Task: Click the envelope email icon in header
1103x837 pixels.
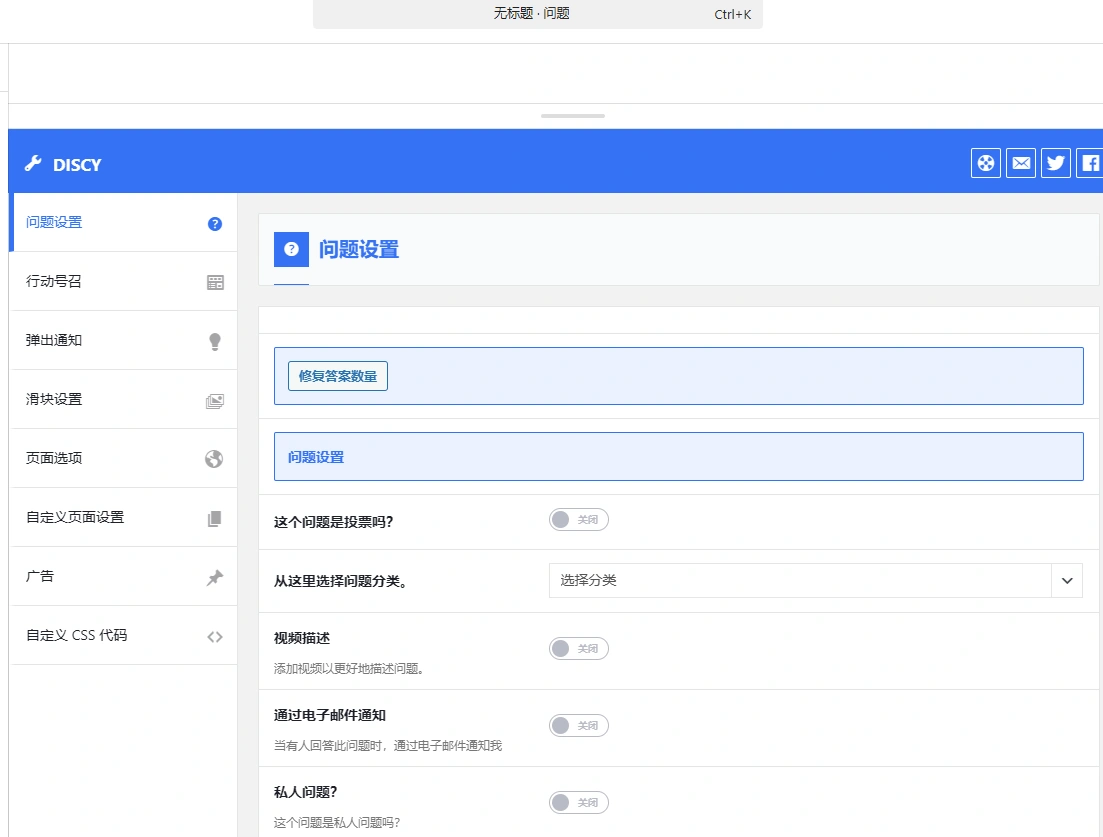Action: click(1020, 162)
